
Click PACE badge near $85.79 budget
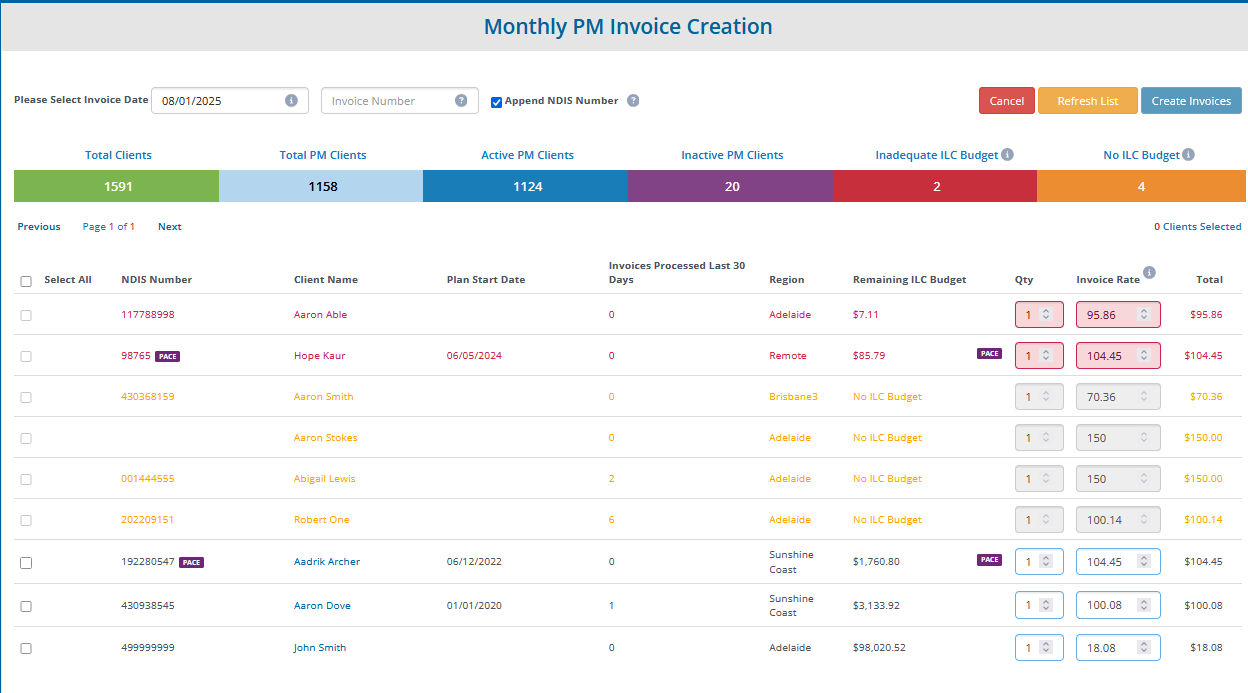[989, 353]
